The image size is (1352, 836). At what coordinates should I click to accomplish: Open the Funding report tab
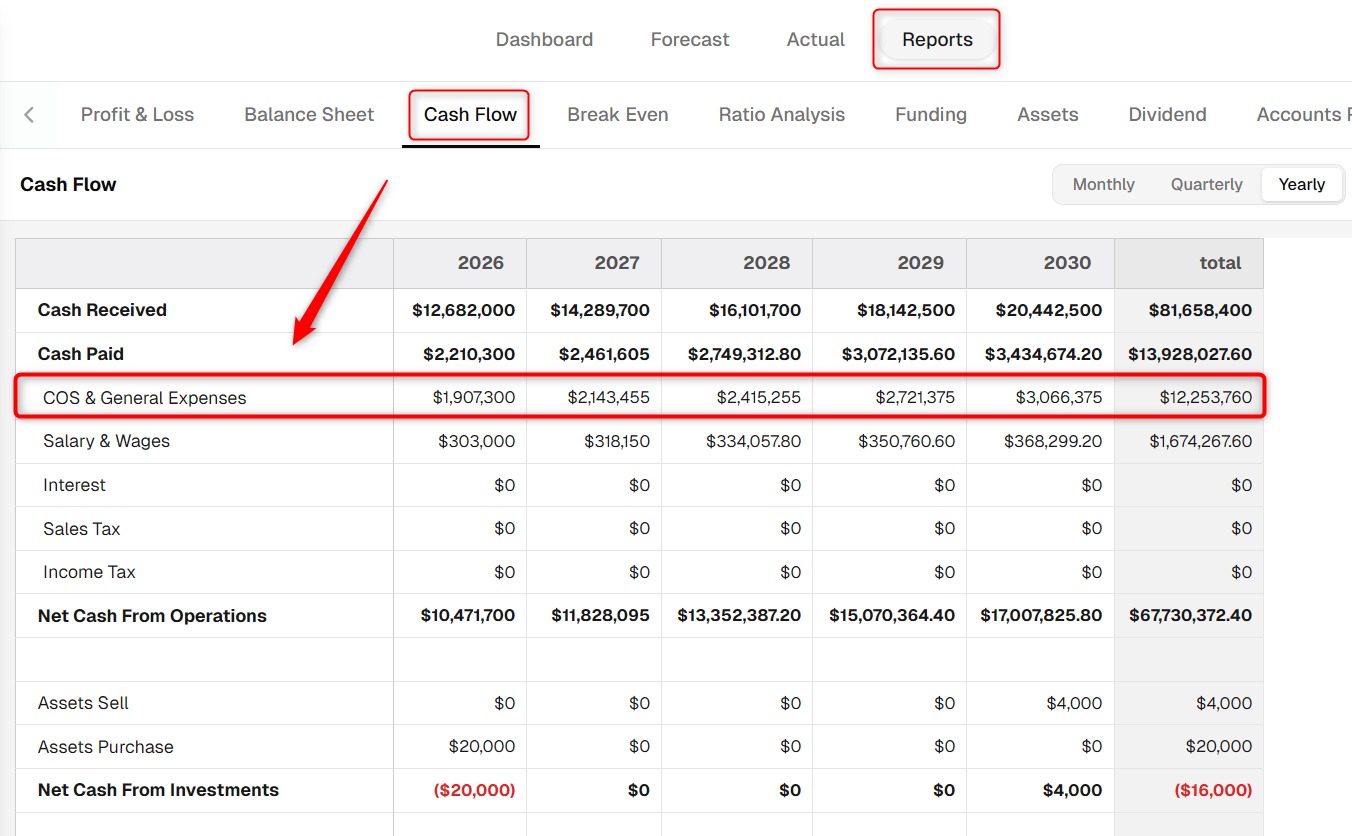tap(931, 115)
